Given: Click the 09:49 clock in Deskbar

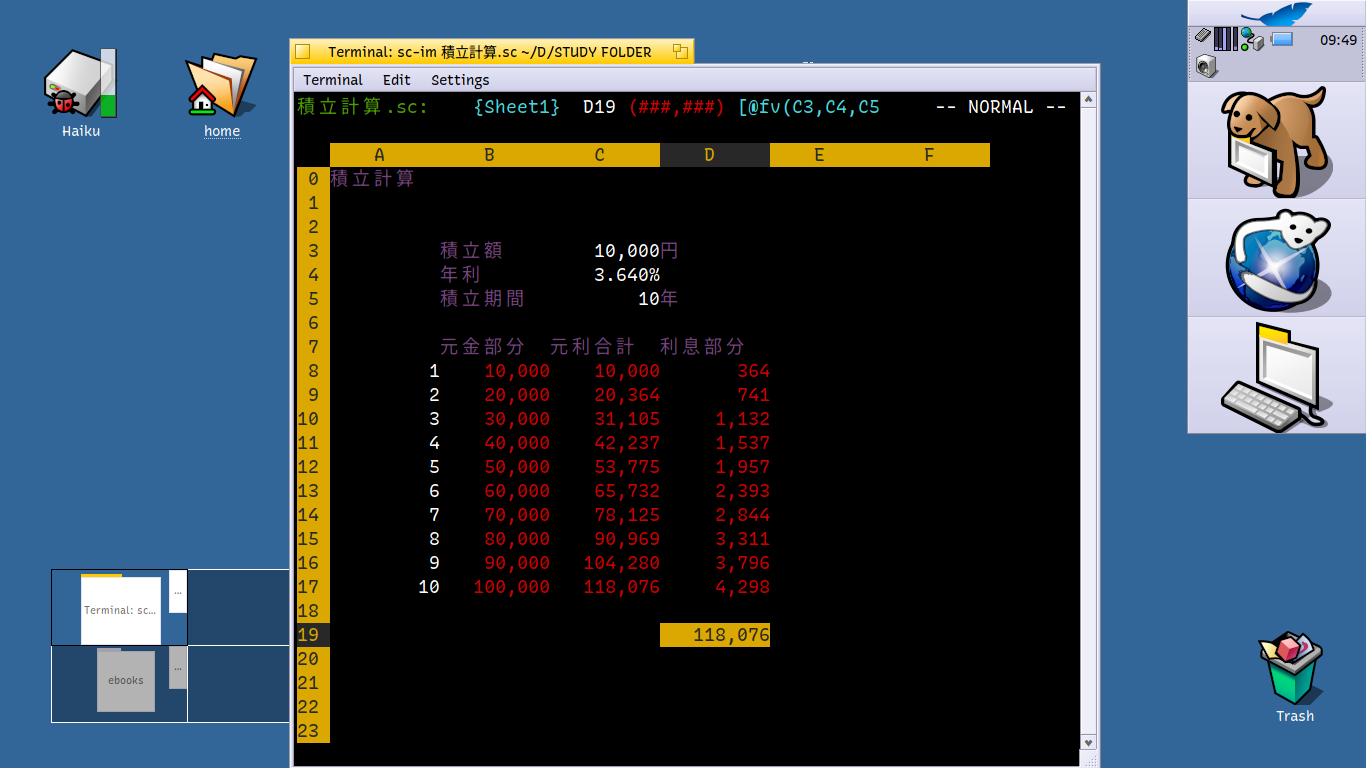Looking at the screenshot, I should [x=1338, y=40].
